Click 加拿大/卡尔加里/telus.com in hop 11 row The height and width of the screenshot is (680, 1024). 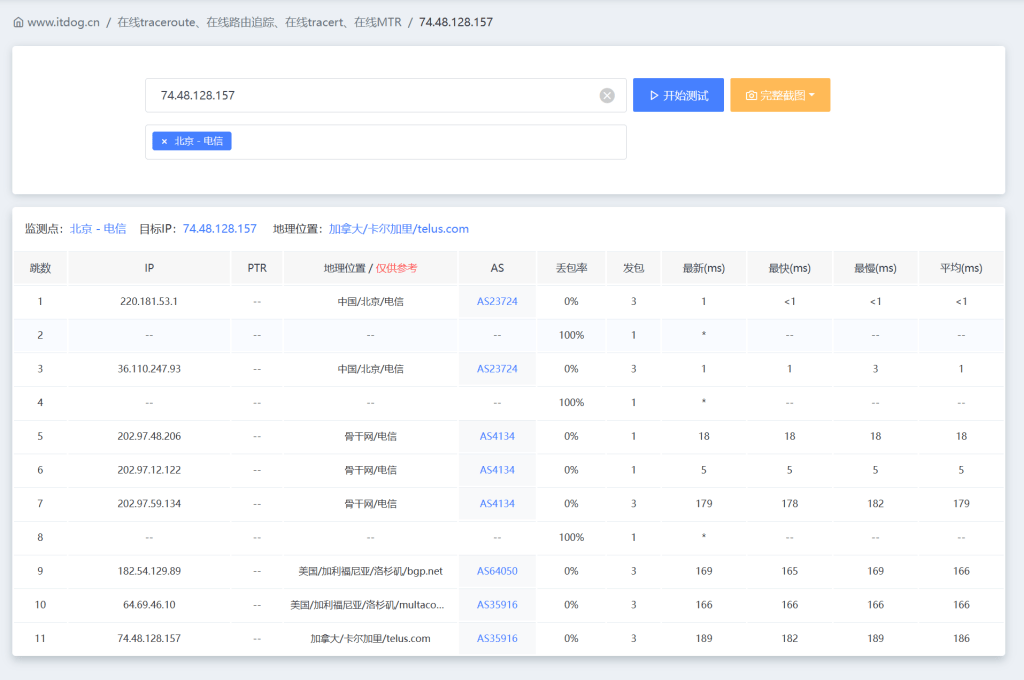point(370,638)
